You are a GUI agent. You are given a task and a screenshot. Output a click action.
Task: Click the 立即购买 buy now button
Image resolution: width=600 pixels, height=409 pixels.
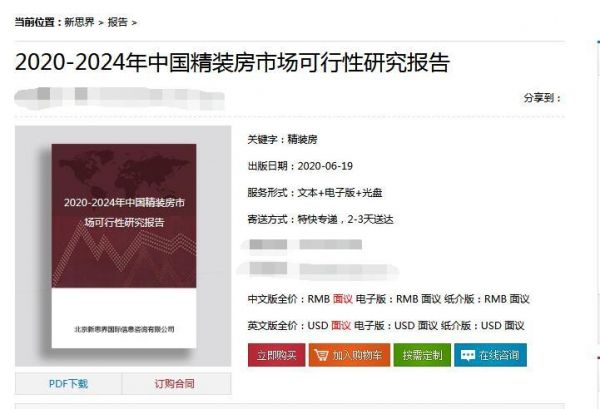pyautogui.click(x=276, y=355)
